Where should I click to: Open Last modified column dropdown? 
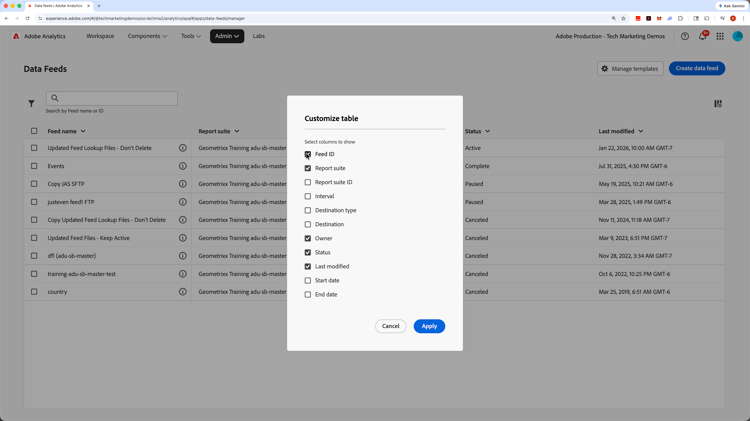click(640, 131)
